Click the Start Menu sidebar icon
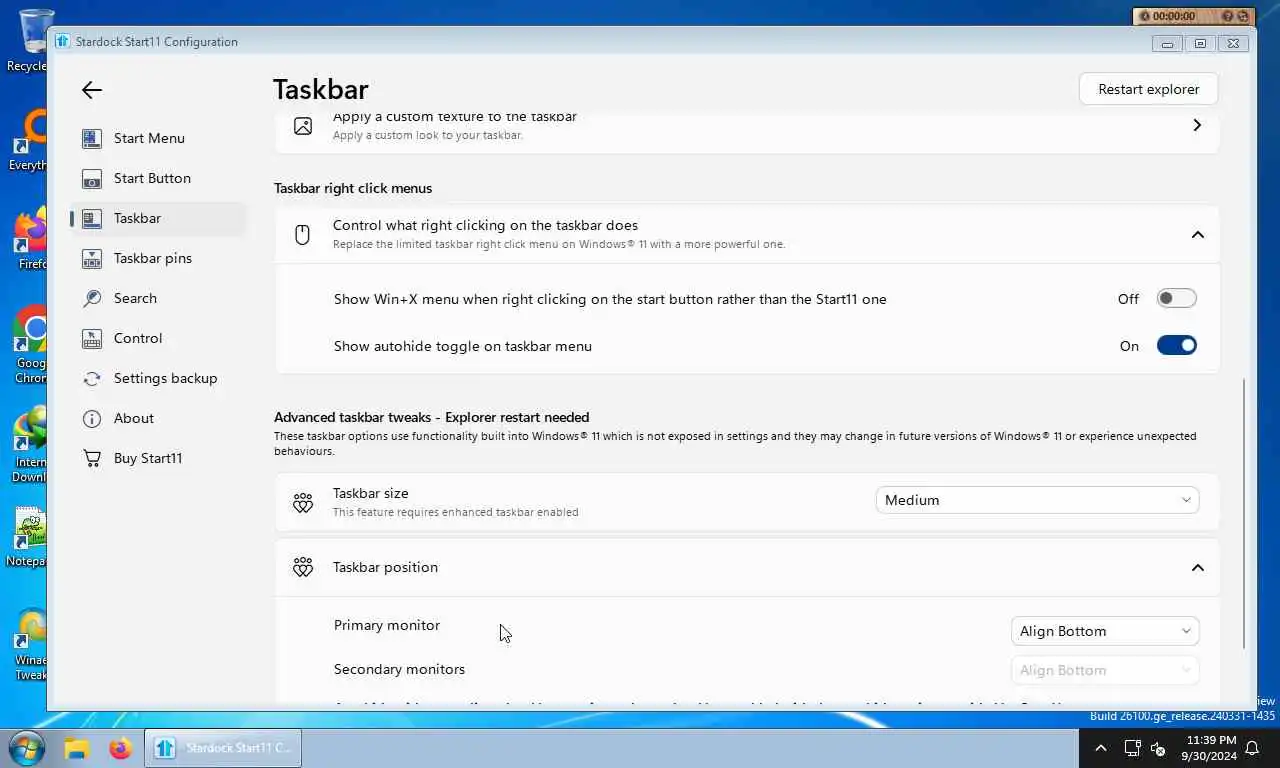Screen dimensions: 1280x768 click(x=92, y=138)
